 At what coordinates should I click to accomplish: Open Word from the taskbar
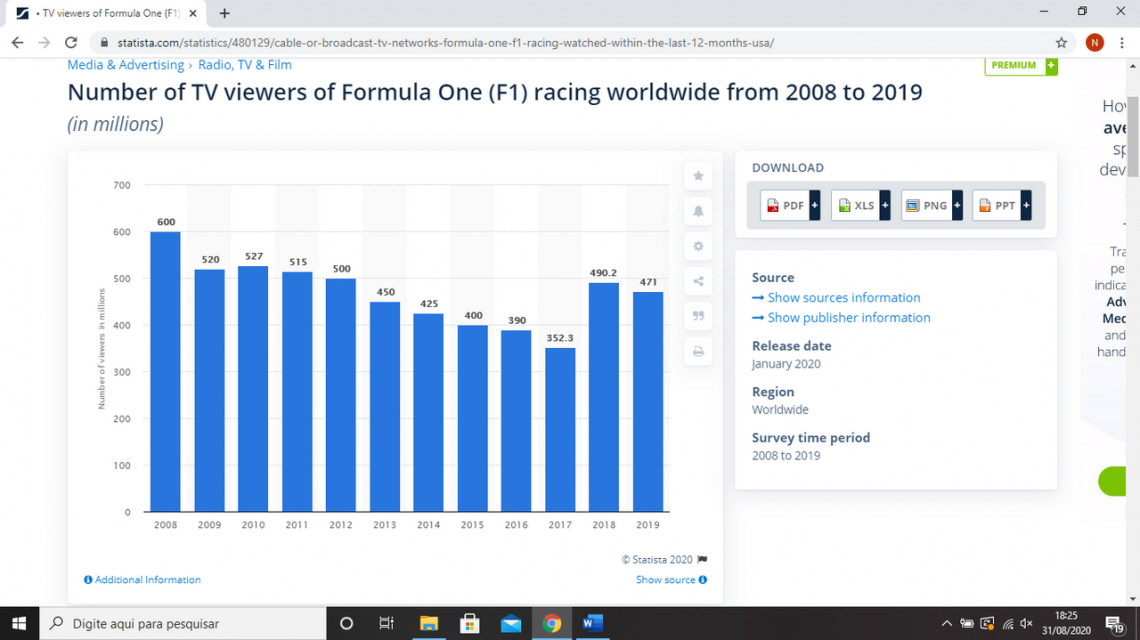[592, 623]
